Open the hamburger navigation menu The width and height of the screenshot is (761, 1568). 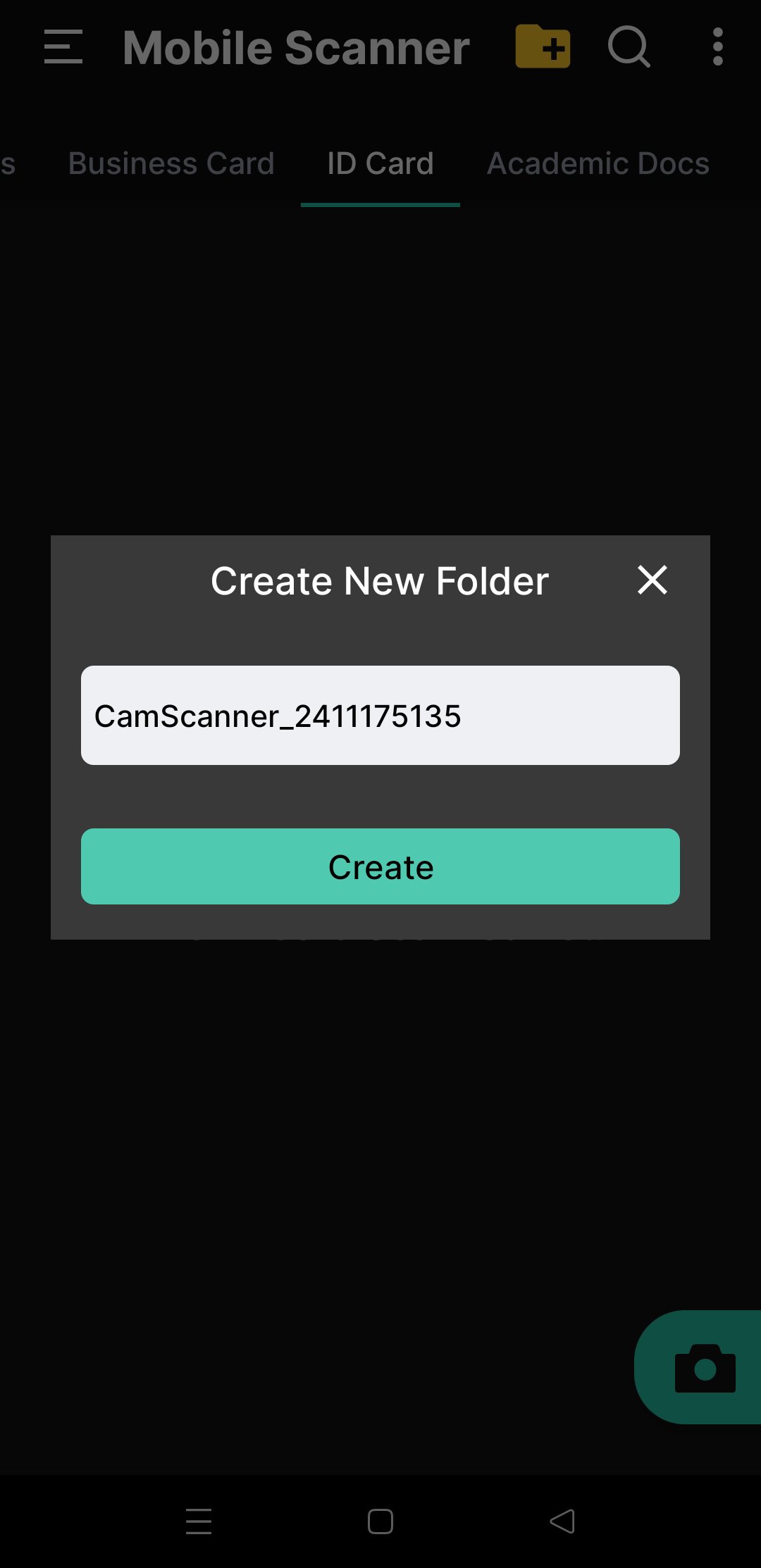click(x=63, y=47)
